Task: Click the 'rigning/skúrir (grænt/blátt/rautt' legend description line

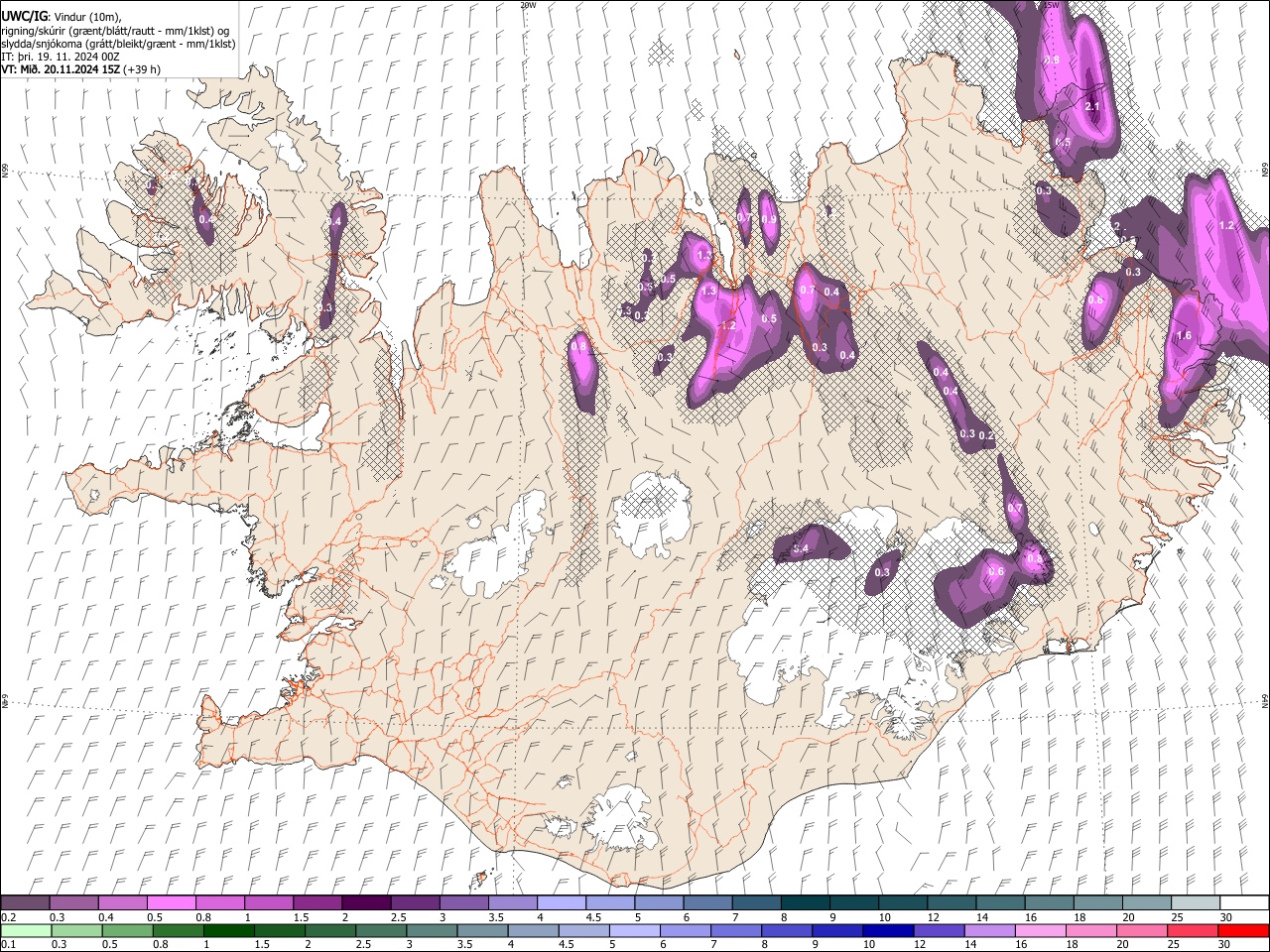Action: pos(116,30)
